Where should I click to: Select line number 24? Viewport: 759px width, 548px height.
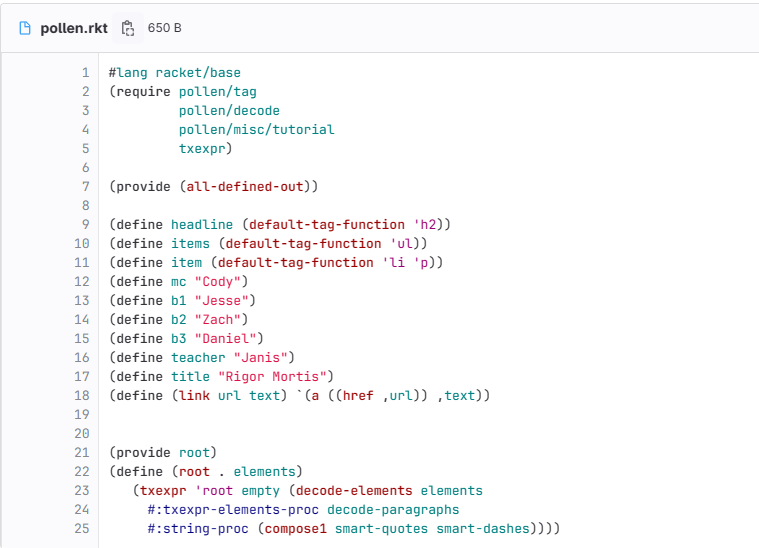pos(82,509)
